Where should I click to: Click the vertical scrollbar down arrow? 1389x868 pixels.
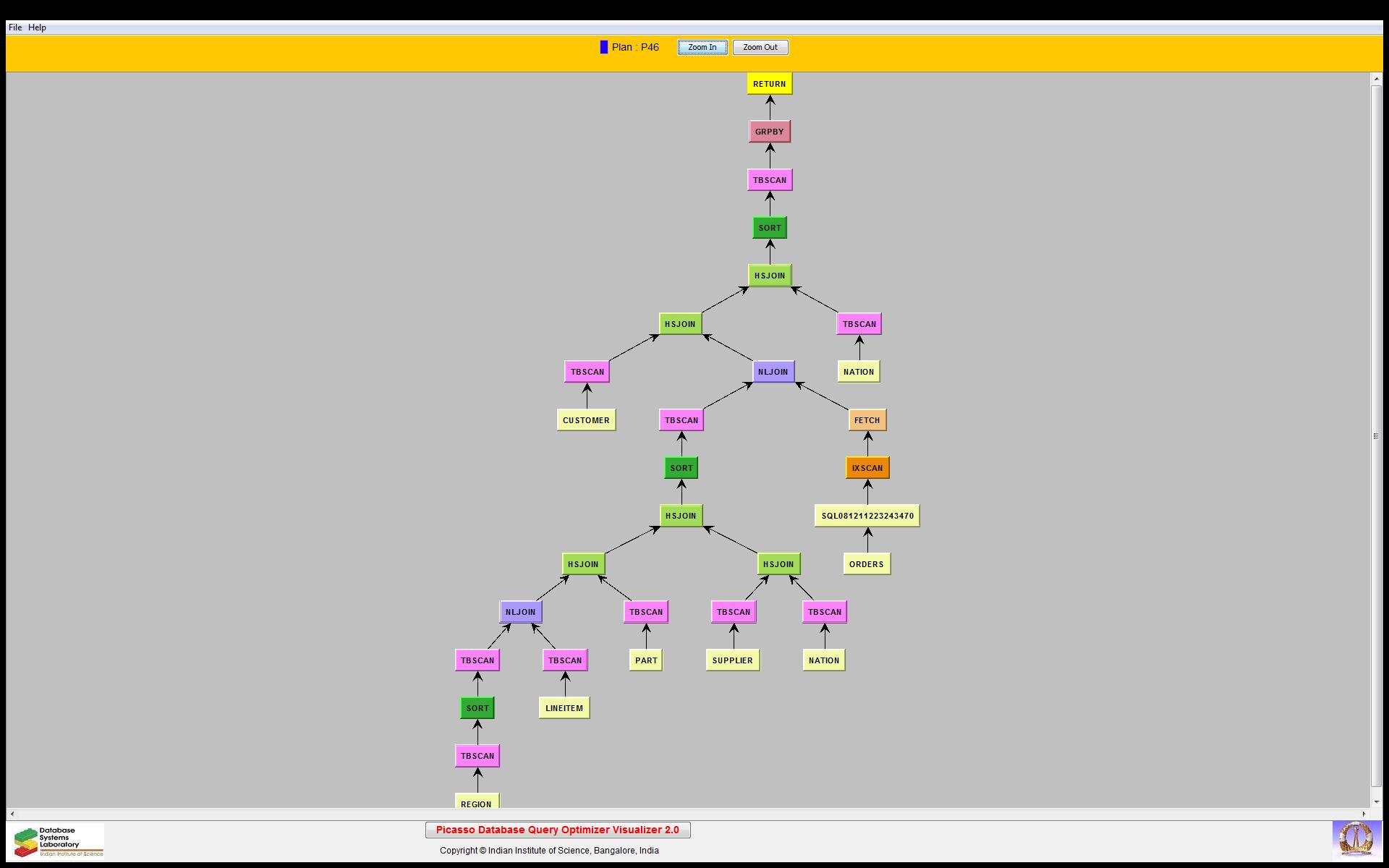pyautogui.click(x=1376, y=801)
